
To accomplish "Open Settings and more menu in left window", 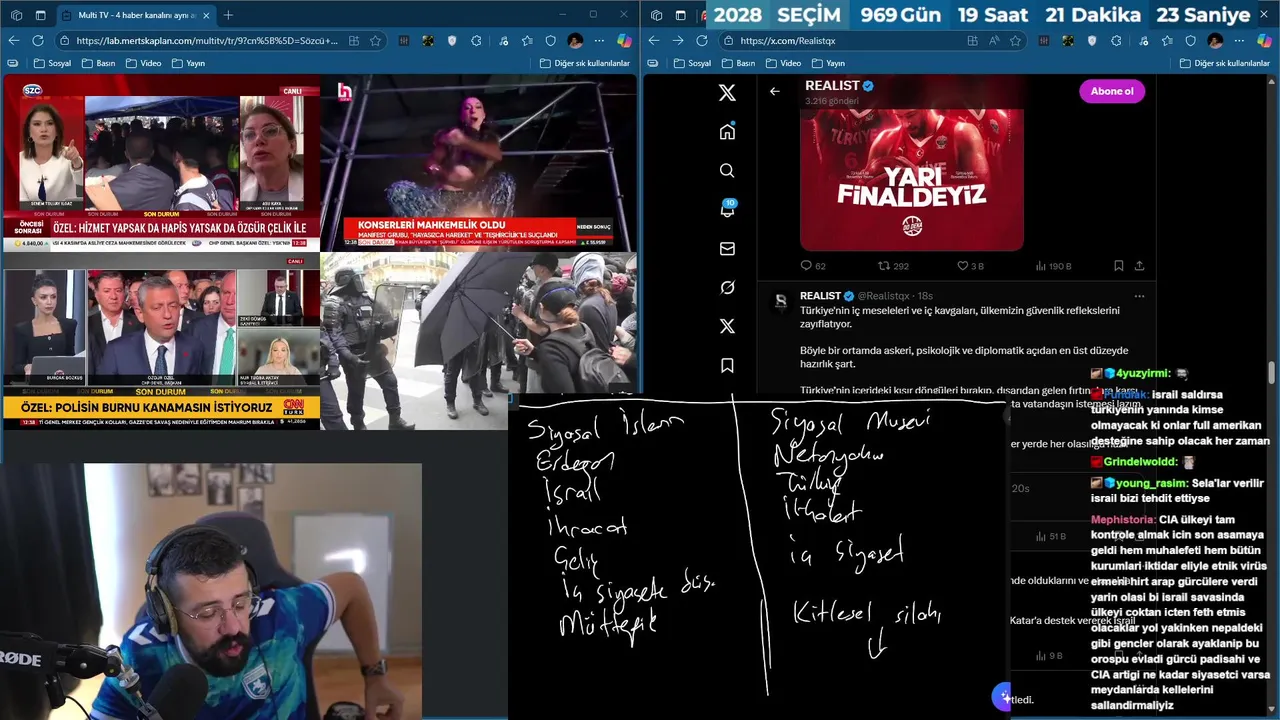I will 600,41.
